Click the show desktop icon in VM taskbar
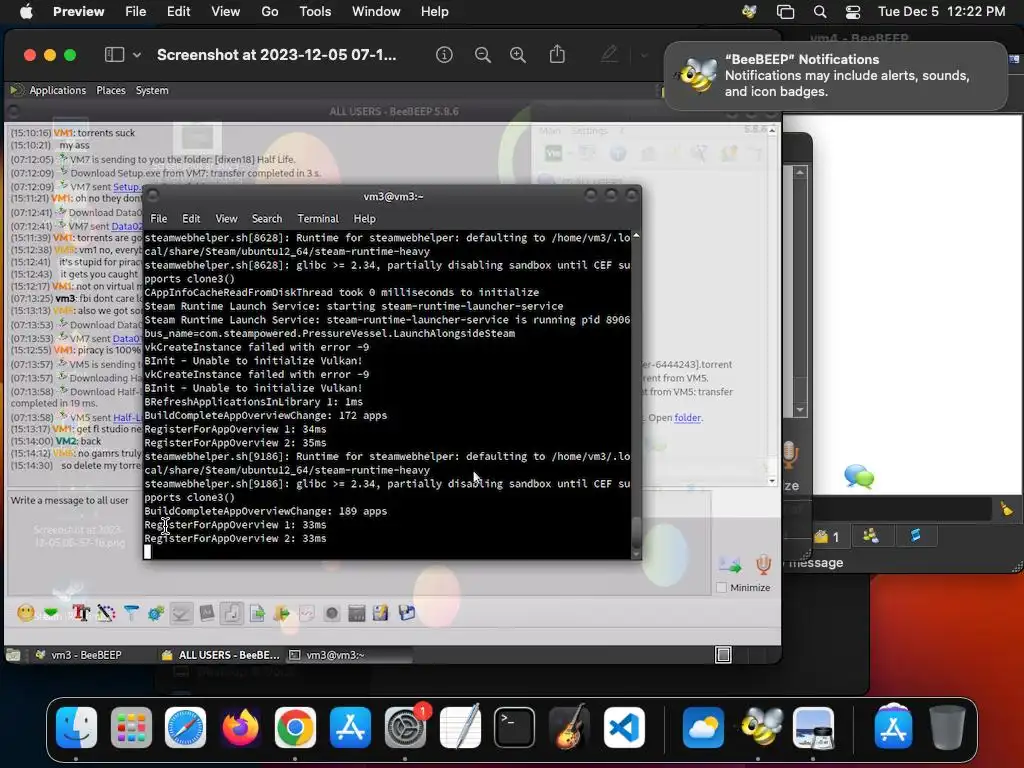The height and width of the screenshot is (768, 1024). pyautogui.click(x=14, y=655)
